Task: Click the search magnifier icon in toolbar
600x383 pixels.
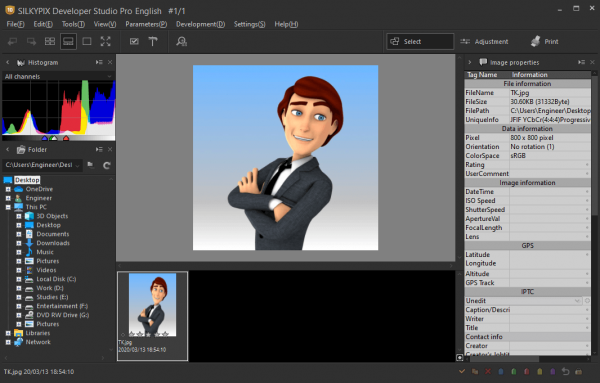Action: (181, 41)
